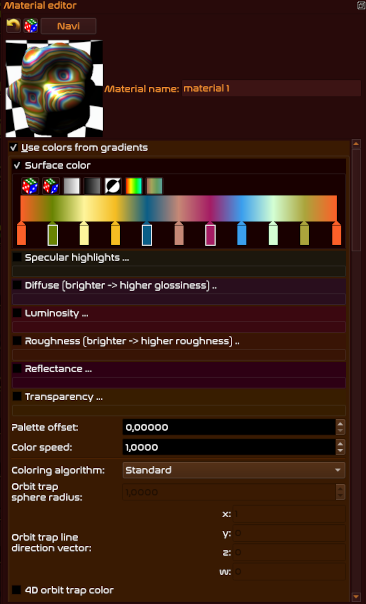Click the scrollbar up arrow

[356, 144]
